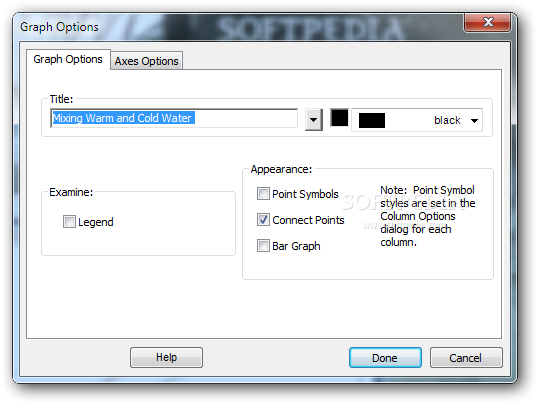Screen dimensions: 538x404
Task: Click the note text about Point Symbol styles
Action: [x=428, y=216]
